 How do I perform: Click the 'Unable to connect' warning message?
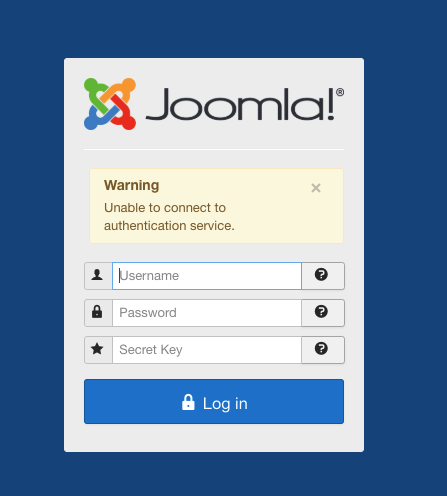[169, 217]
